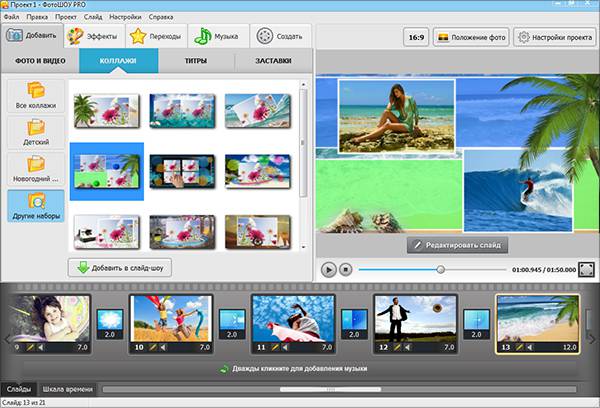The width and height of the screenshot is (600, 408).
Task: Switch to ЗАСТАВКИ subtab
Action: click(x=273, y=61)
